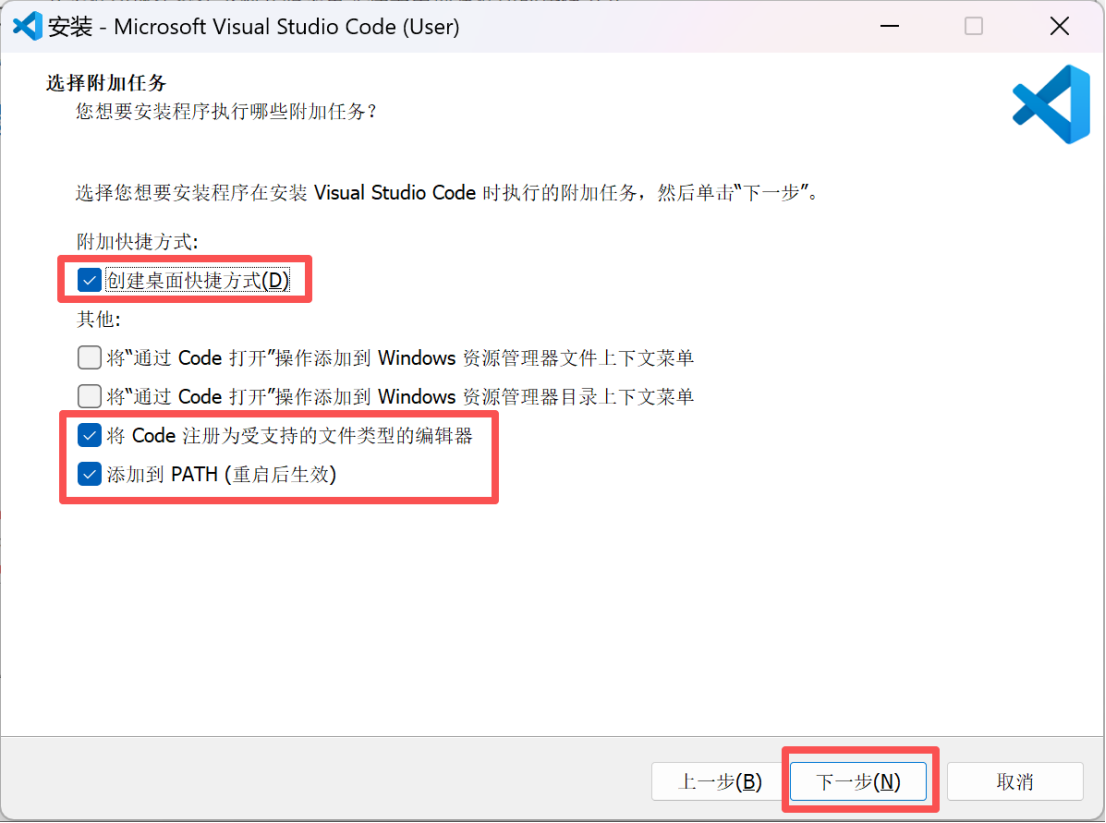Click the 其他: label
This screenshot has height=823, width=1106.
[99, 319]
